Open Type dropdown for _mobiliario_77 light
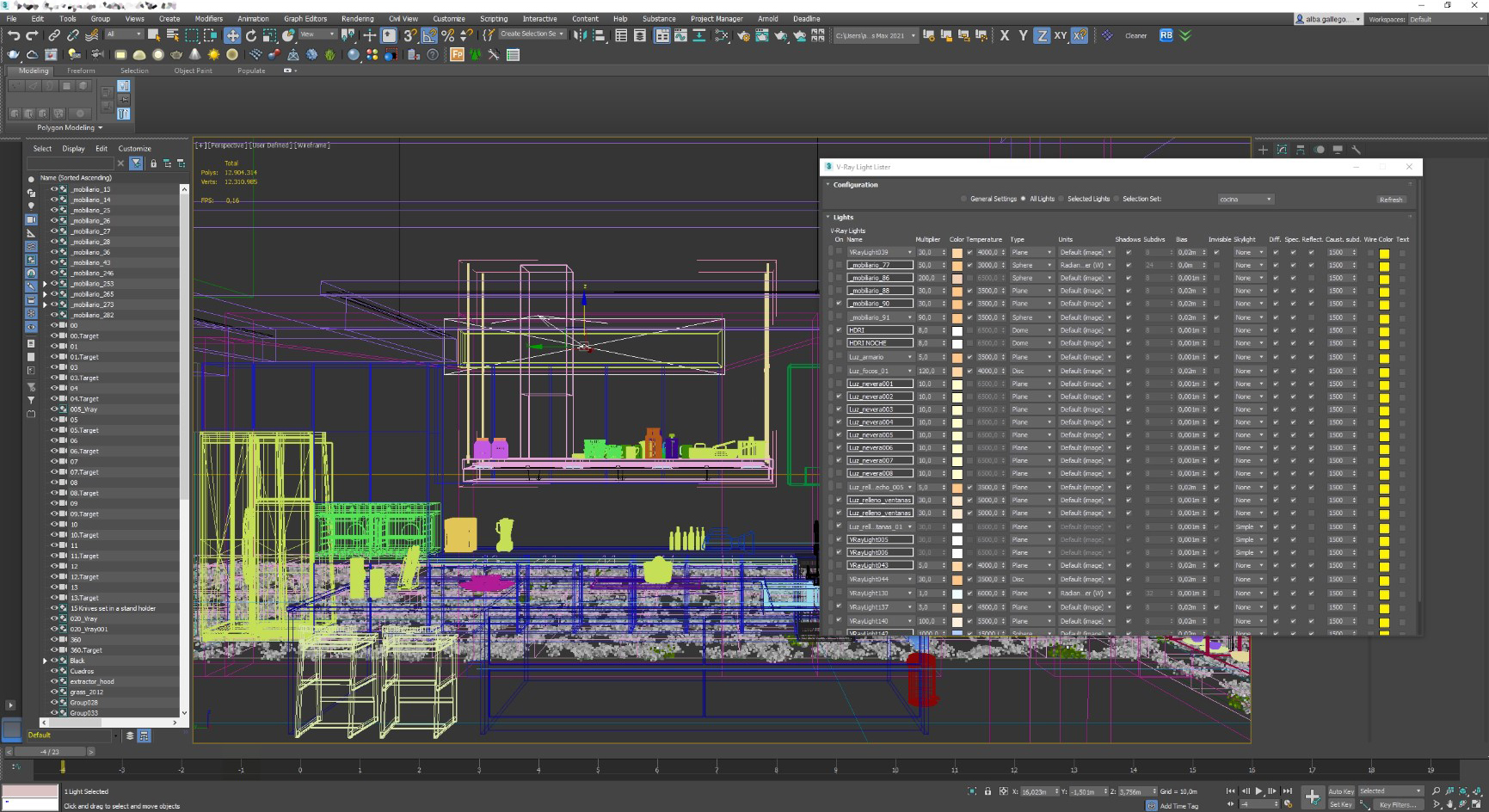 pos(1031,266)
